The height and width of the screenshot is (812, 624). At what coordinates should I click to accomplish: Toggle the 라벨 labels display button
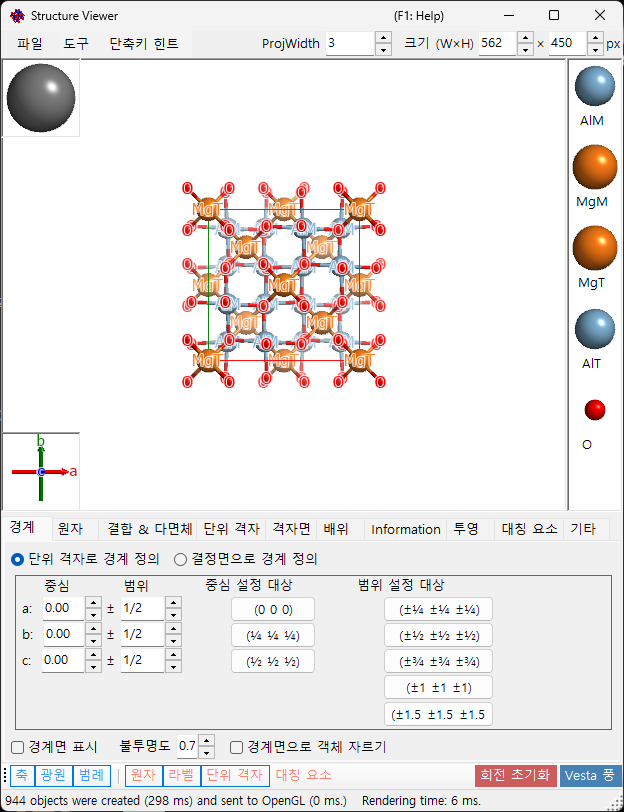(x=181, y=775)
